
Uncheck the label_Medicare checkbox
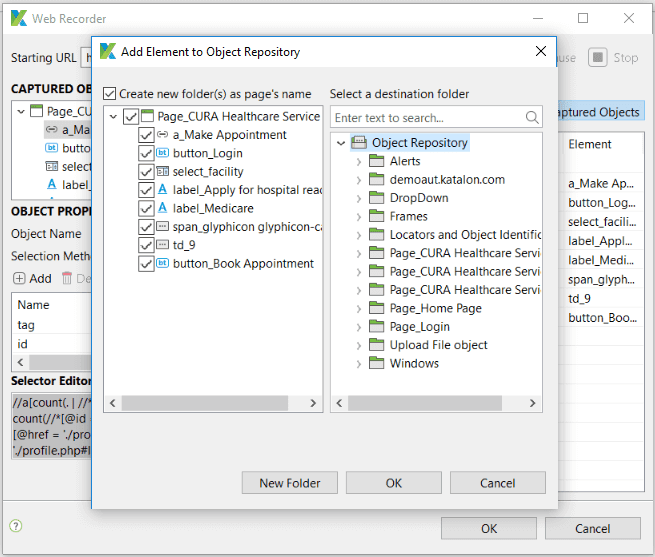coord(146,208)
